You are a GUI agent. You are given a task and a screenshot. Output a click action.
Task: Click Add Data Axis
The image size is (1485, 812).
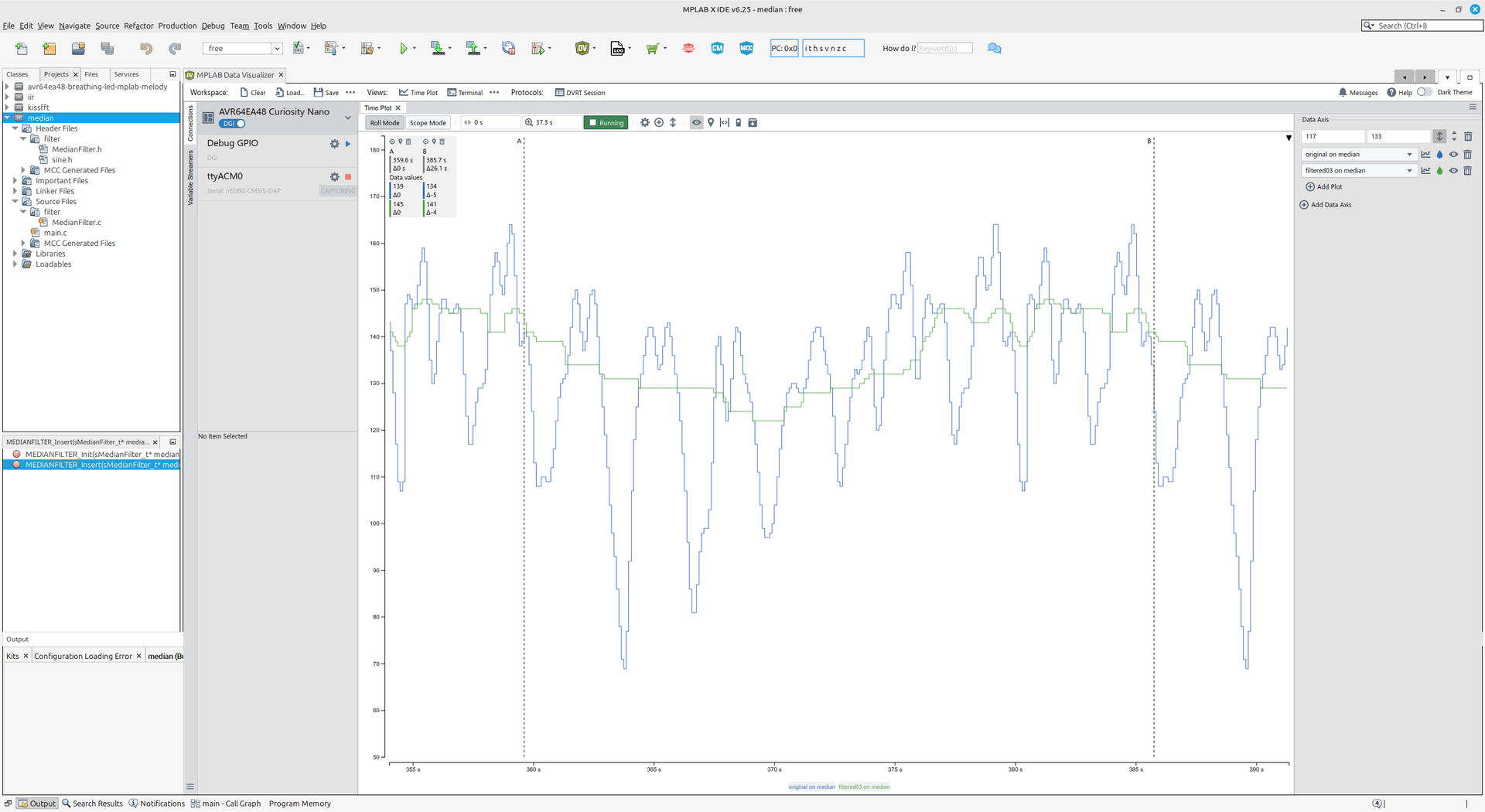pyautogui.click(x=1326, y=205)
